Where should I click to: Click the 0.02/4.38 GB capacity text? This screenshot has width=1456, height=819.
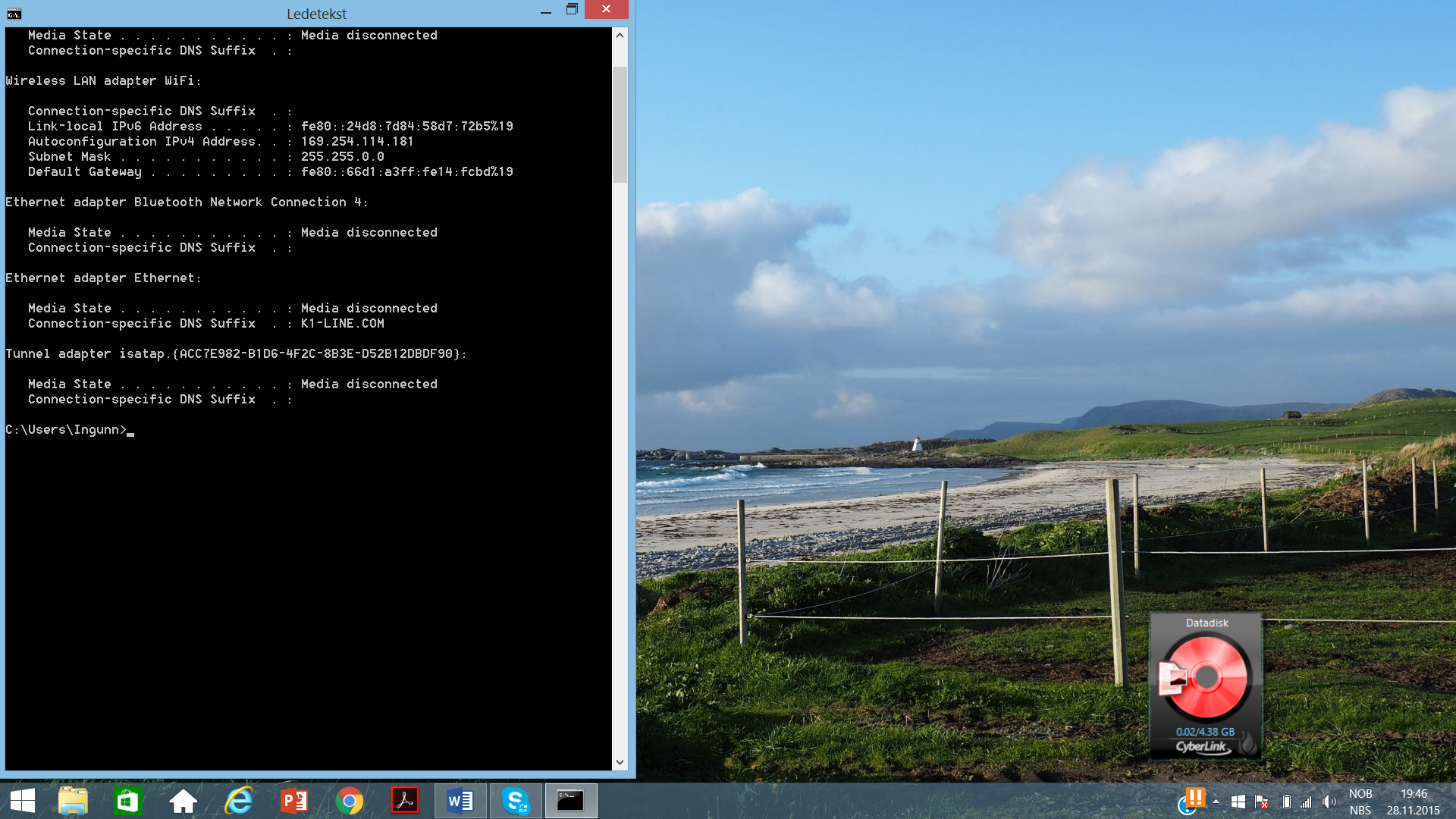point(1205,732)
